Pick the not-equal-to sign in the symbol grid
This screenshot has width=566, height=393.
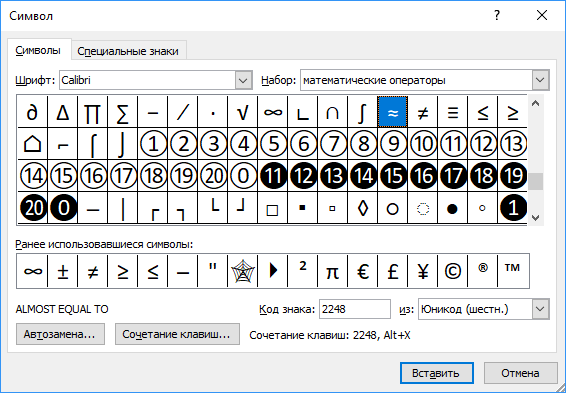(422, 112)
